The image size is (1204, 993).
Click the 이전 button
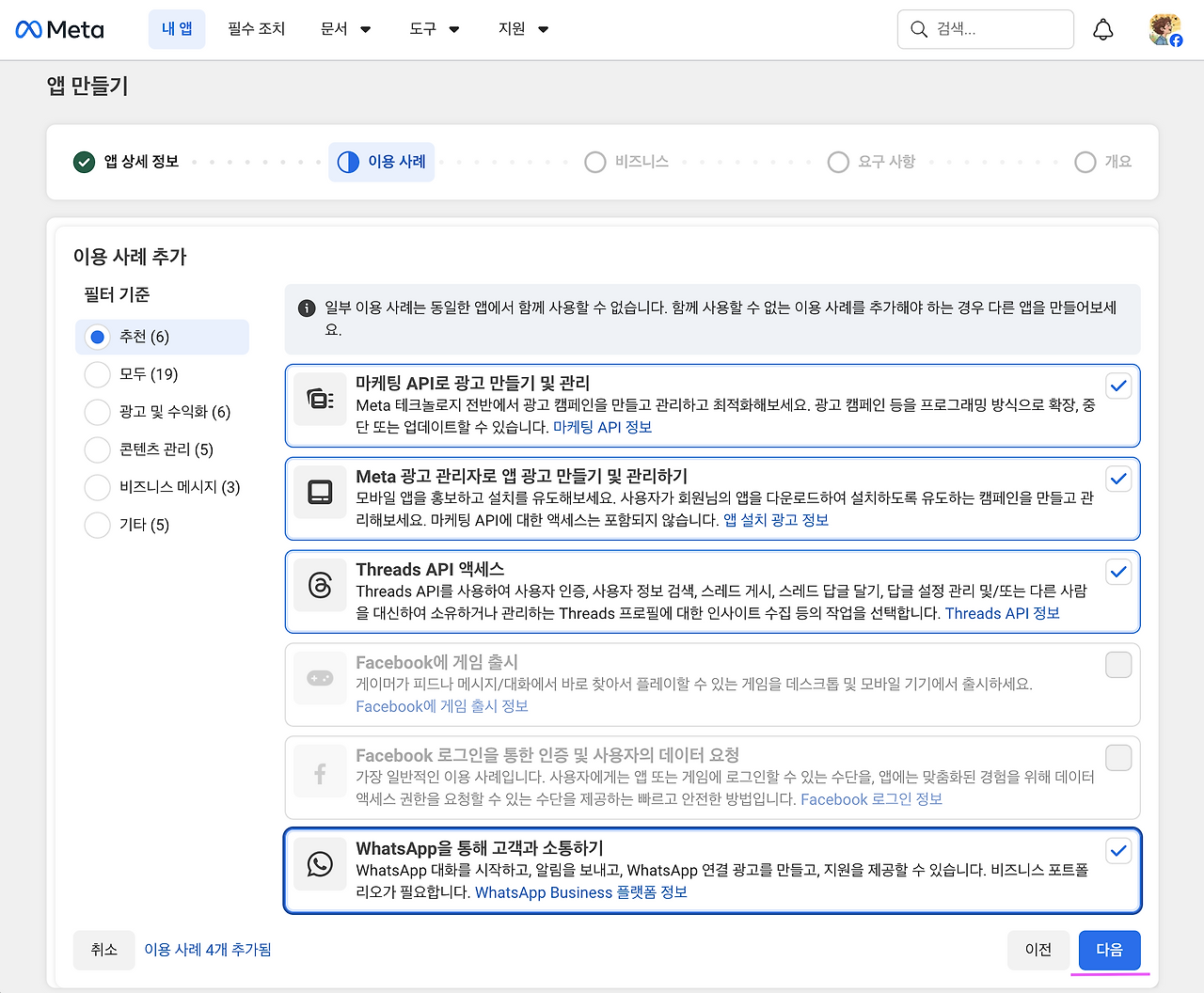(1038, 950)
